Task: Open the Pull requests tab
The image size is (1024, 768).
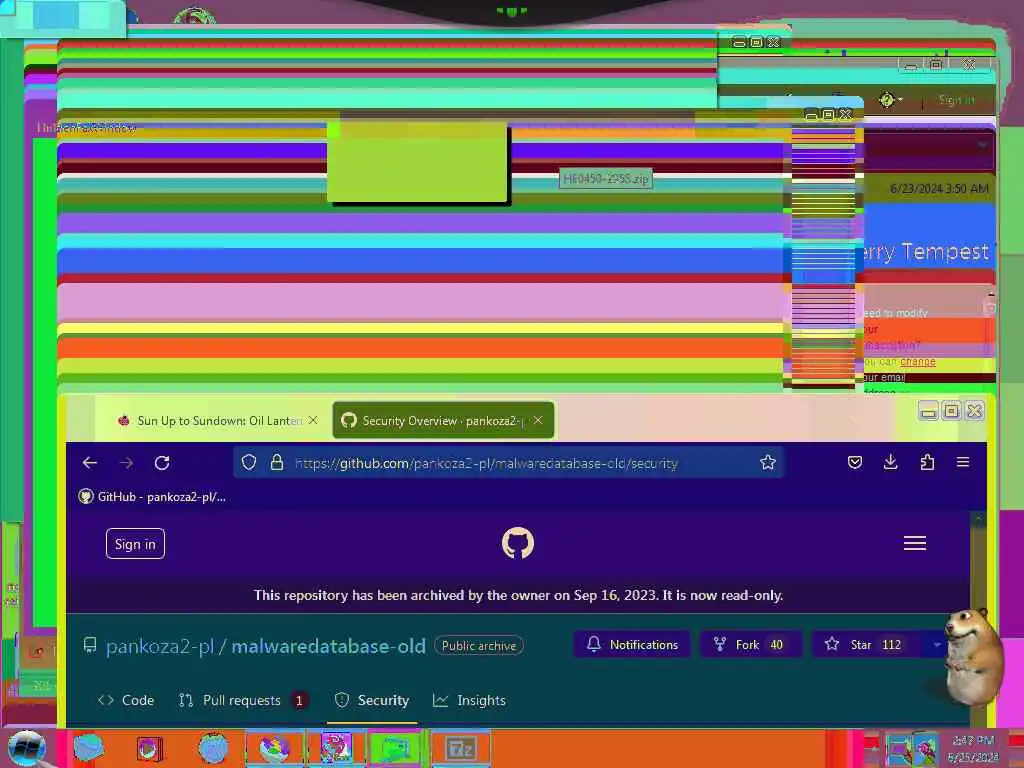Action: [243, 700]
